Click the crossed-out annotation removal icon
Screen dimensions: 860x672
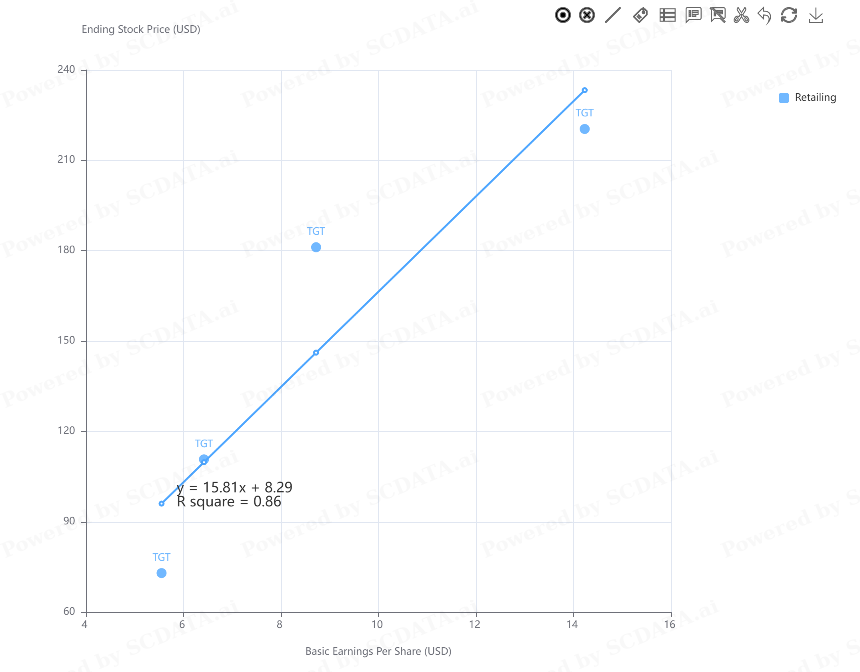[x=717, y=15]
